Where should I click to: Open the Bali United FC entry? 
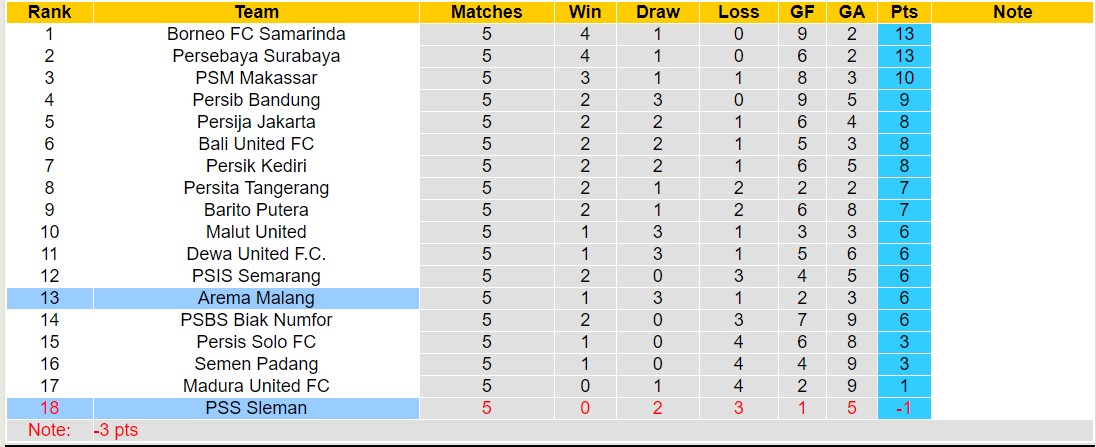click(256, 144)
